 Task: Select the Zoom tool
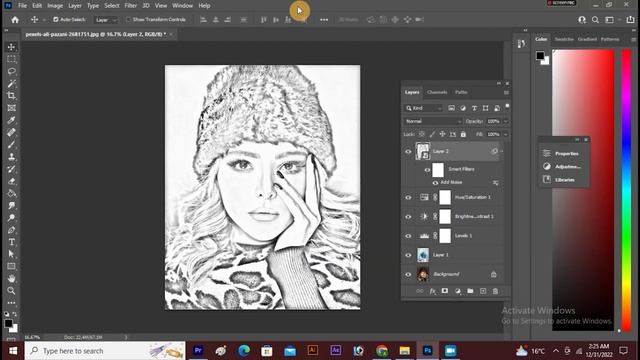[11, 291]
